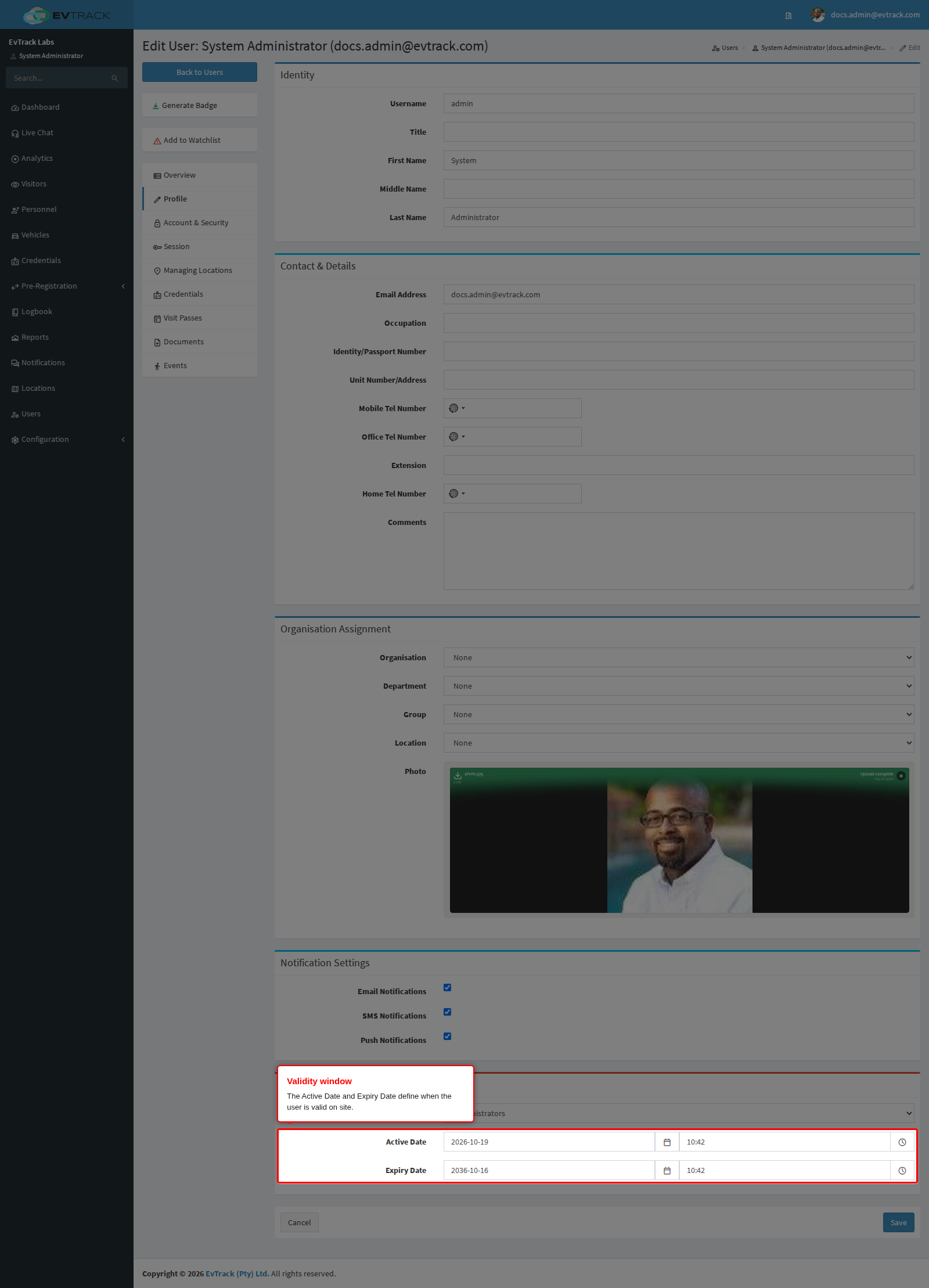The width and height of the screenshot is (929, 1288).
Task: Click the Cancel button
Action: pyautogui.click(x=300, y=1222)
